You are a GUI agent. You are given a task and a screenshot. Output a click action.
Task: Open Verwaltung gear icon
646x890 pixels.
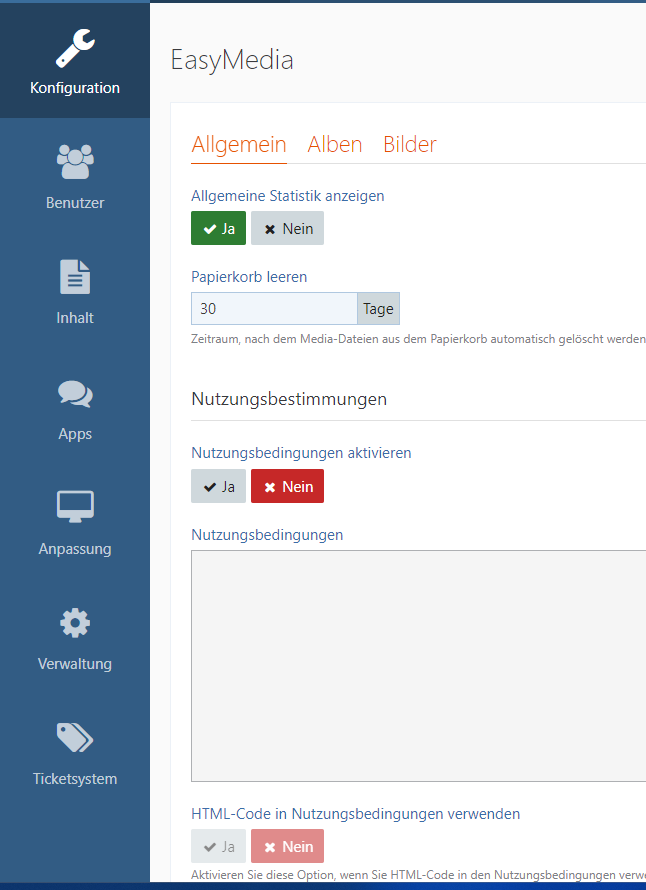click(x=75, y=623)
